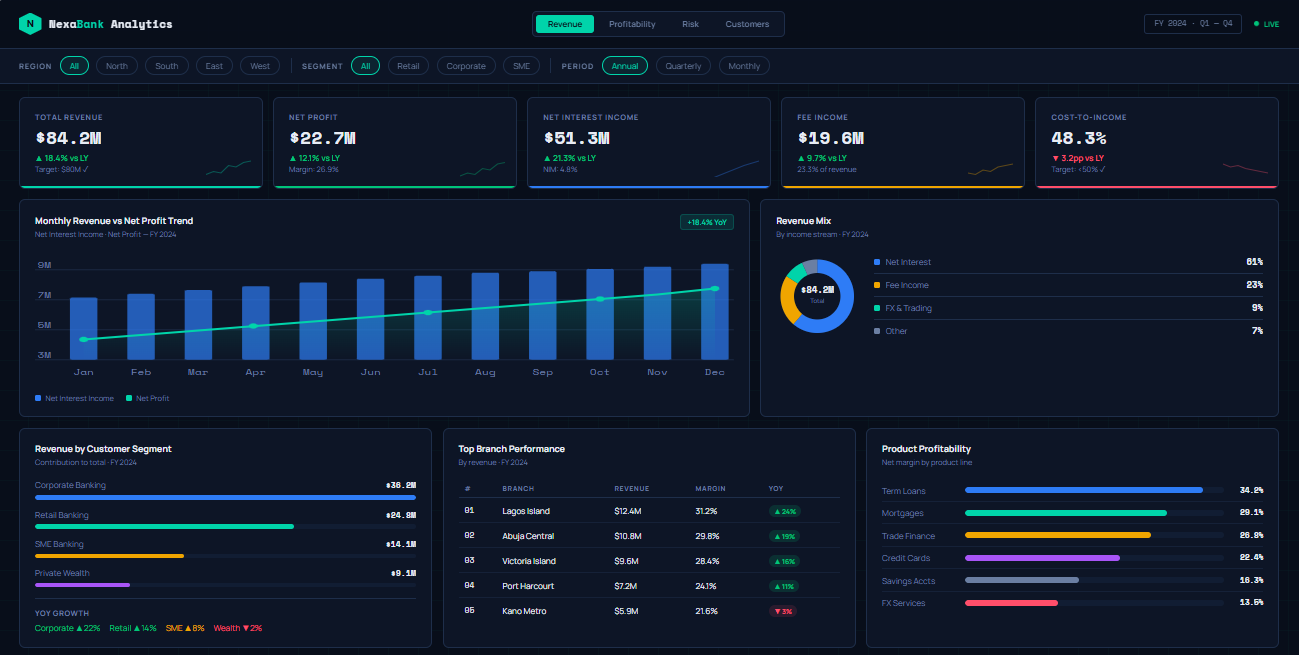Click the Abuja Central branch name
Image resolution: width=1299 pixels, height=655 pixels.
click(528, 536)
